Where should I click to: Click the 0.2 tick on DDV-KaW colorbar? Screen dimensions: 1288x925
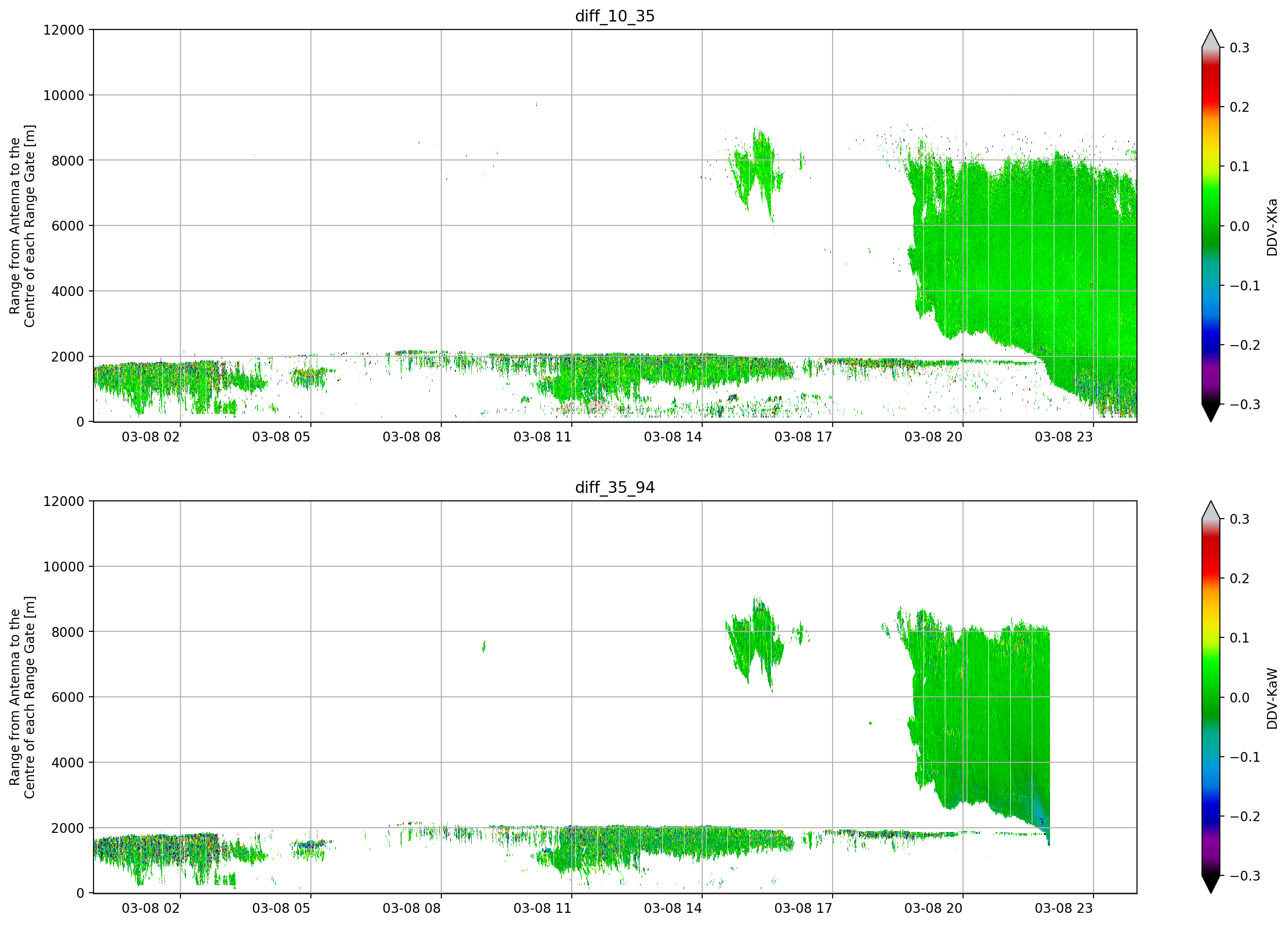tap(1239, 578)
